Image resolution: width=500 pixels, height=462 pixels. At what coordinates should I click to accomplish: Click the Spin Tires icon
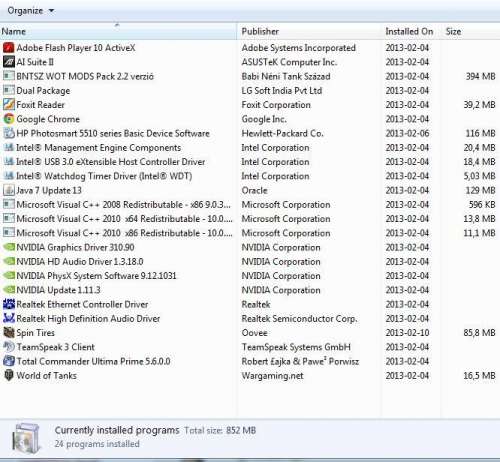9,333
